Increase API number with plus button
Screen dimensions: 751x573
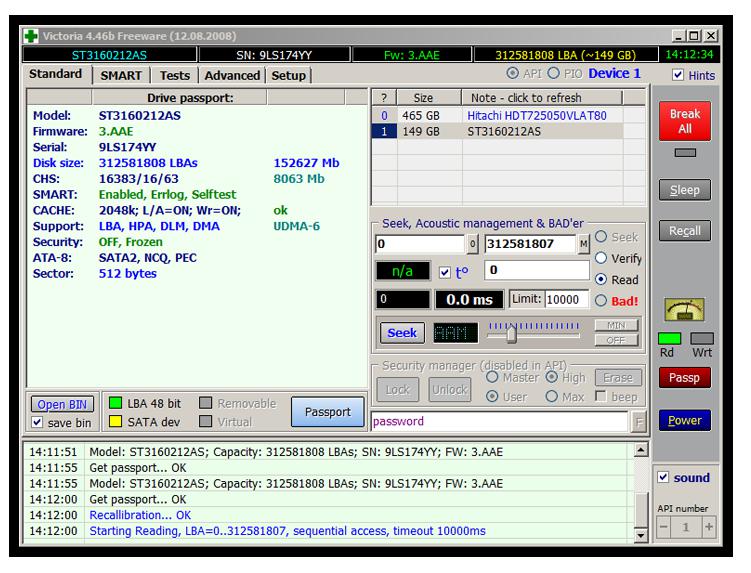coord(709,527)
